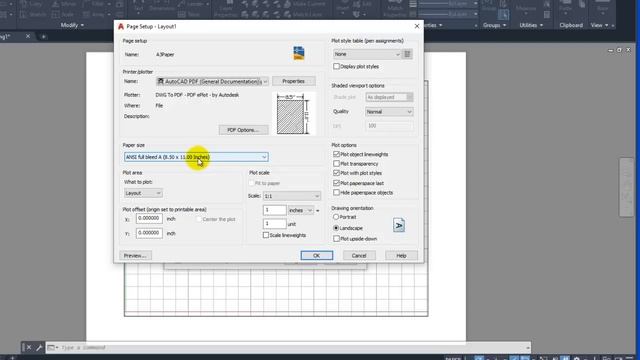Select Portrait orientation radio button
Viewport: 640px width, 360px height.
(336, 217)
